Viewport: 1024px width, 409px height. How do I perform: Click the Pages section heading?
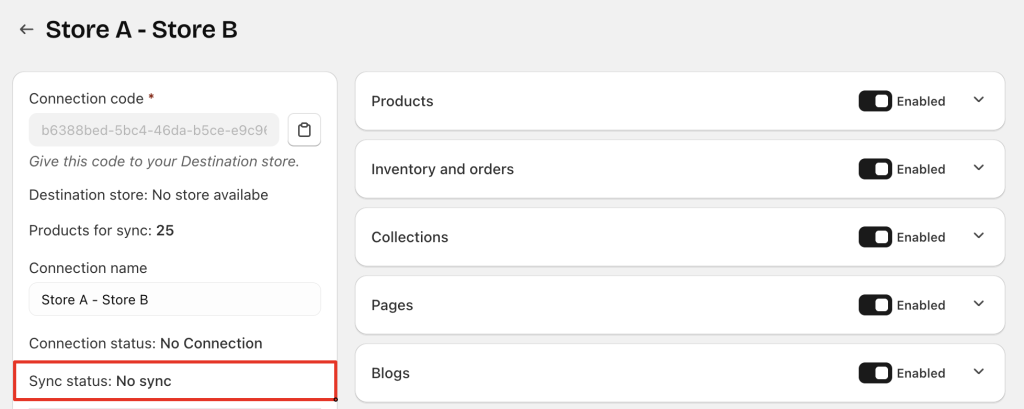click(x=392, y=305)
